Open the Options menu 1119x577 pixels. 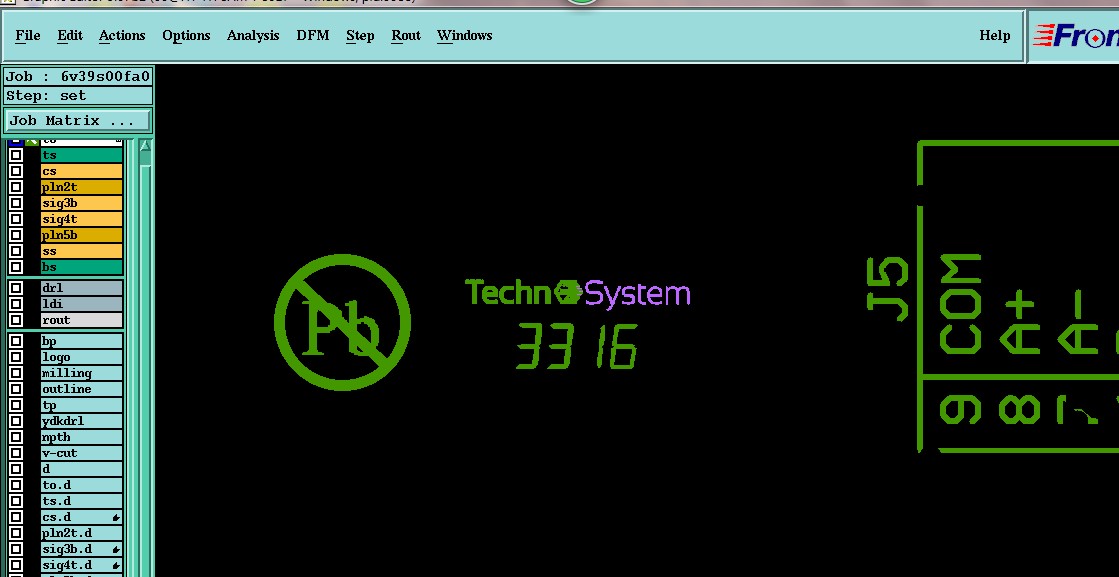186,36
